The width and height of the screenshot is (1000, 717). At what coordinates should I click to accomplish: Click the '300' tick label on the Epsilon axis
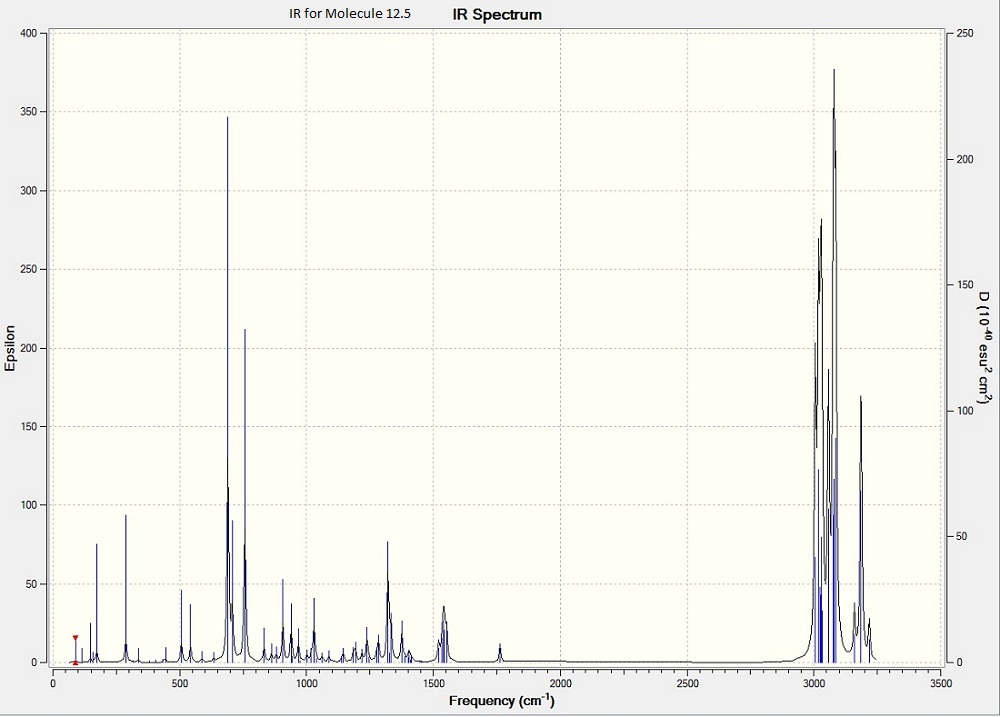29,191
